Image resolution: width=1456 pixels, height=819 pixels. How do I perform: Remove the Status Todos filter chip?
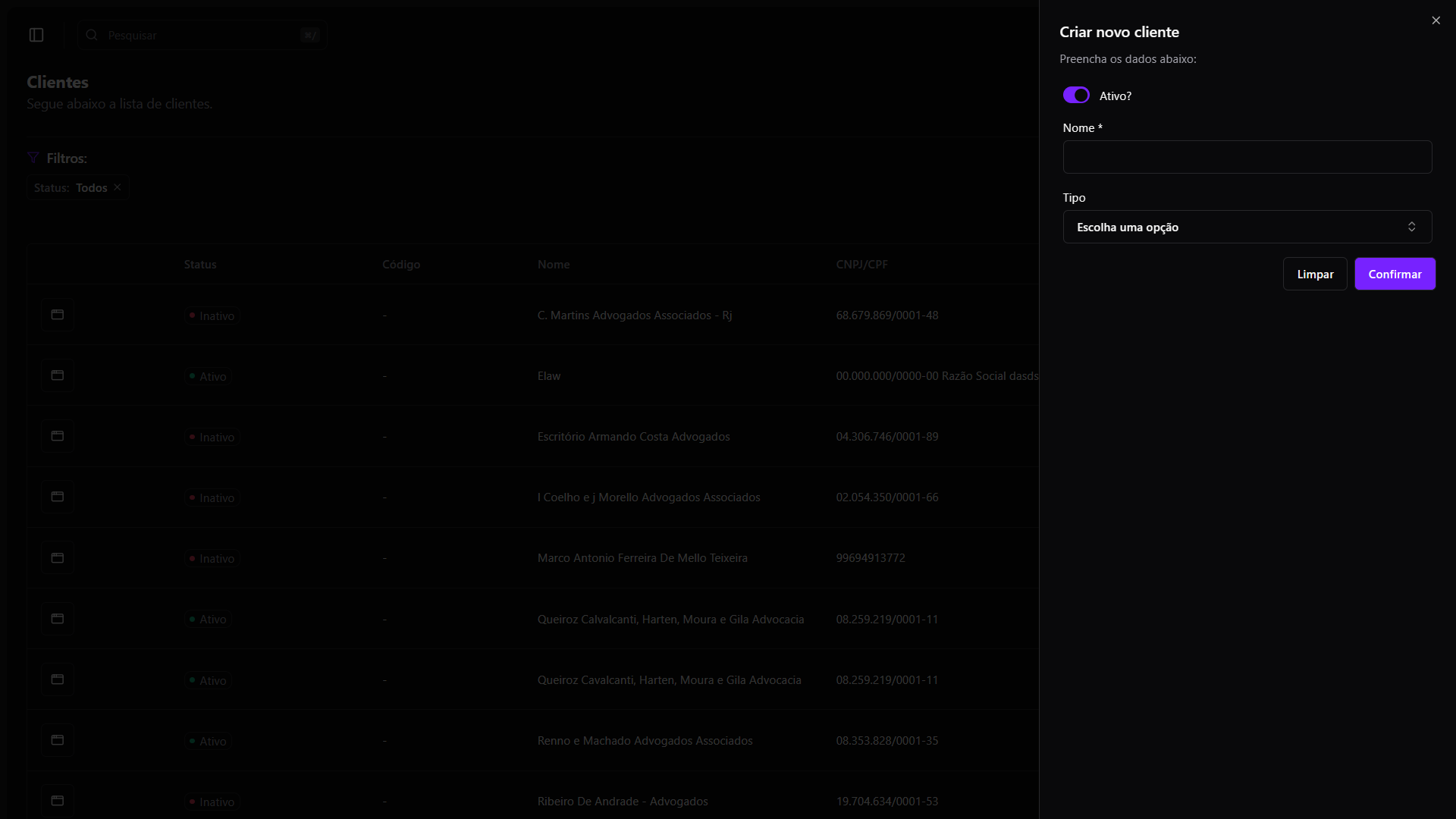coord(118,187)
